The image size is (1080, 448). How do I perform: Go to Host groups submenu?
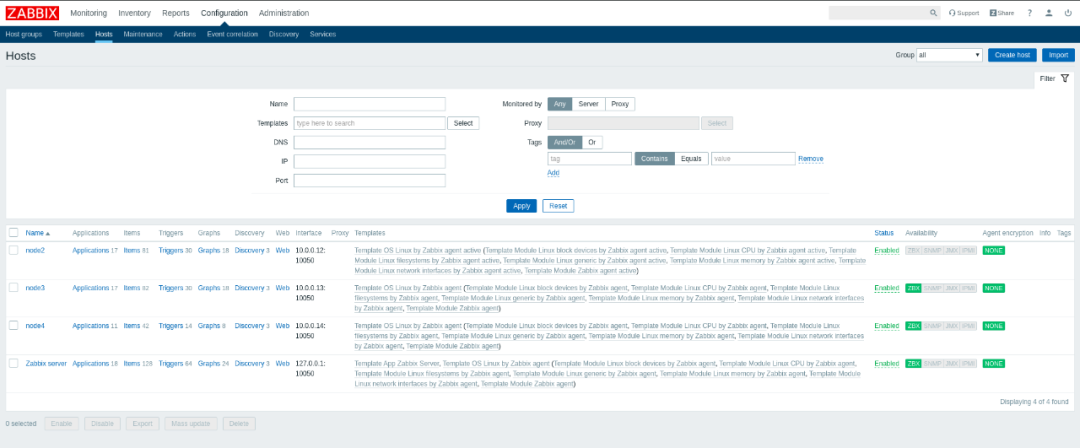point(23,34)
